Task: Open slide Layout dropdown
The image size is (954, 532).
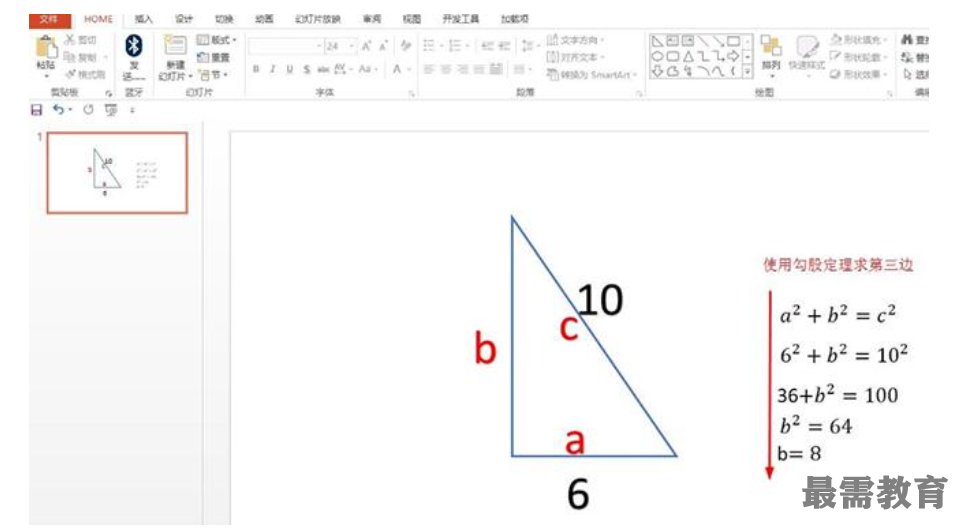Action: point(217,40)
